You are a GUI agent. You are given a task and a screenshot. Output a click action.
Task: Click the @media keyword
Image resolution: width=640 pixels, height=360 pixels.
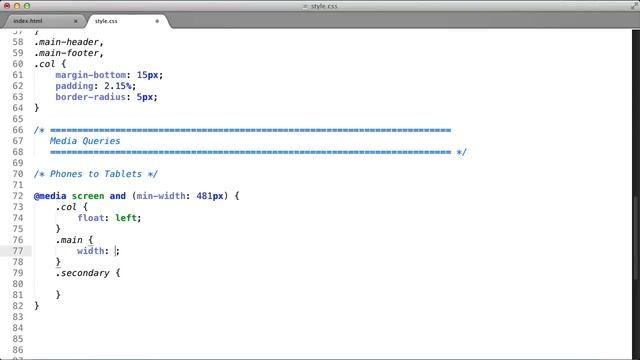pos(50,196)
